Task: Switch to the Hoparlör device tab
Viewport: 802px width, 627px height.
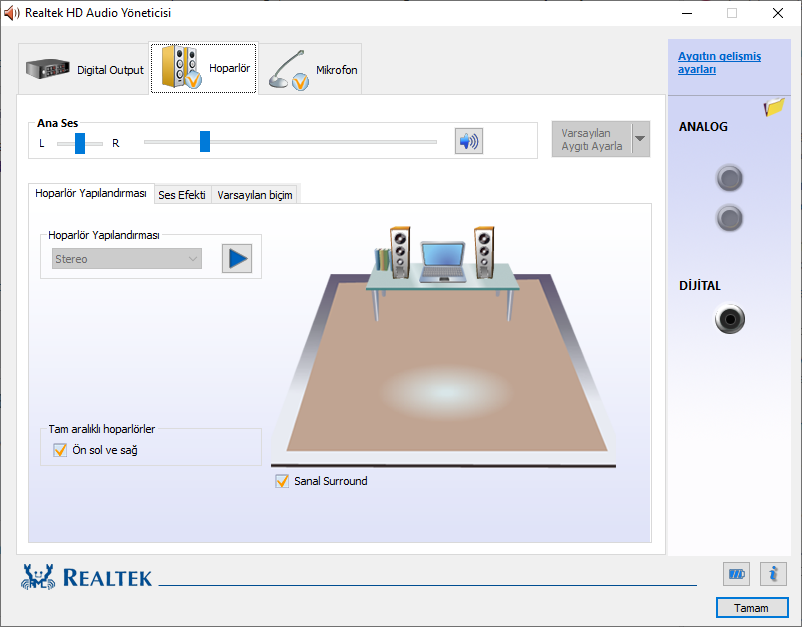Action: tap(204, 68)
